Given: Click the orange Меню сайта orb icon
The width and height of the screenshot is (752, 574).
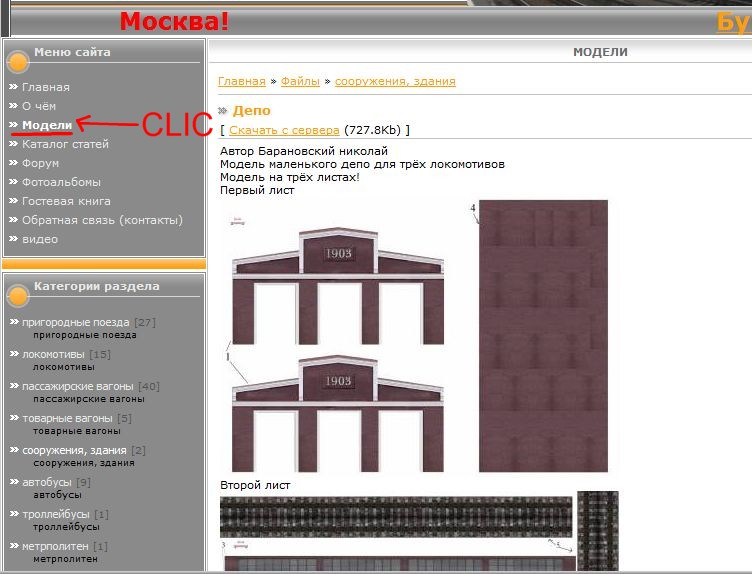Looking at the screenshot, I should [x=17, y=57].
